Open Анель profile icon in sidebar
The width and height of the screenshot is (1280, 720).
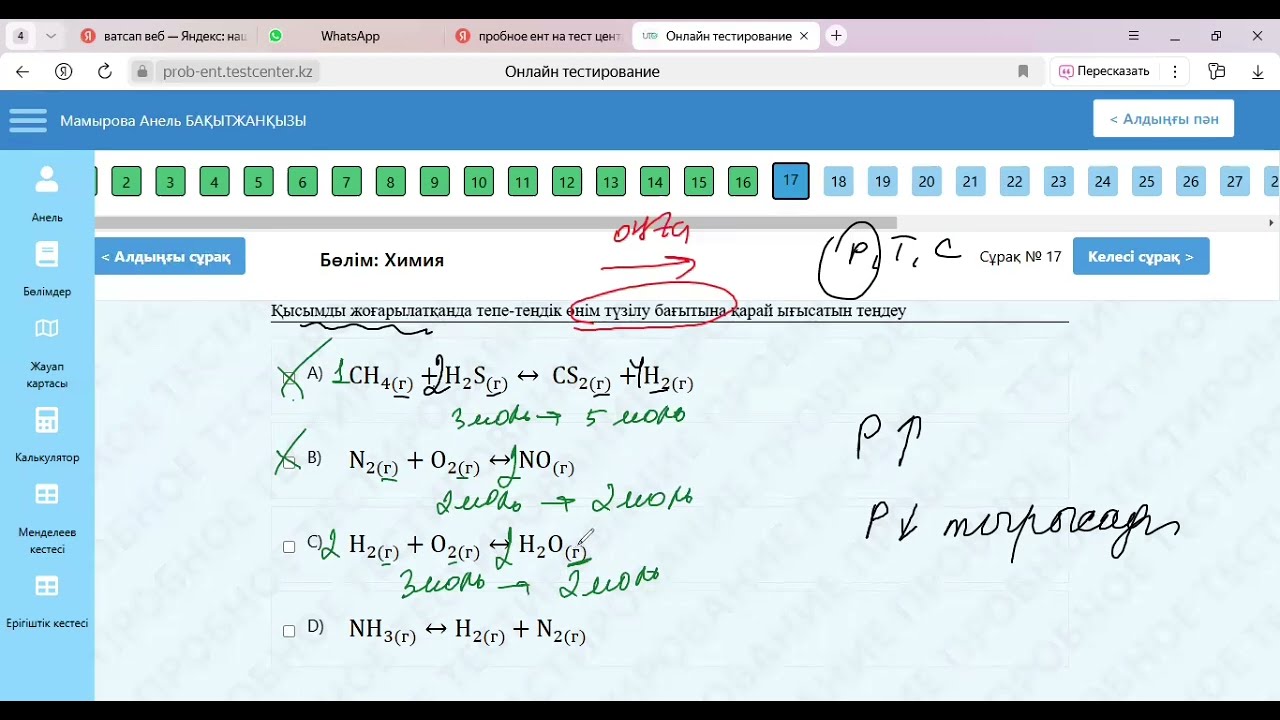[47, 179]
